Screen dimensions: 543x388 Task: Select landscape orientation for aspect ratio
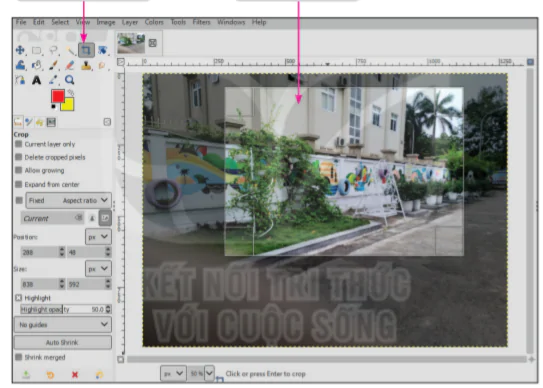click(105, 218)
